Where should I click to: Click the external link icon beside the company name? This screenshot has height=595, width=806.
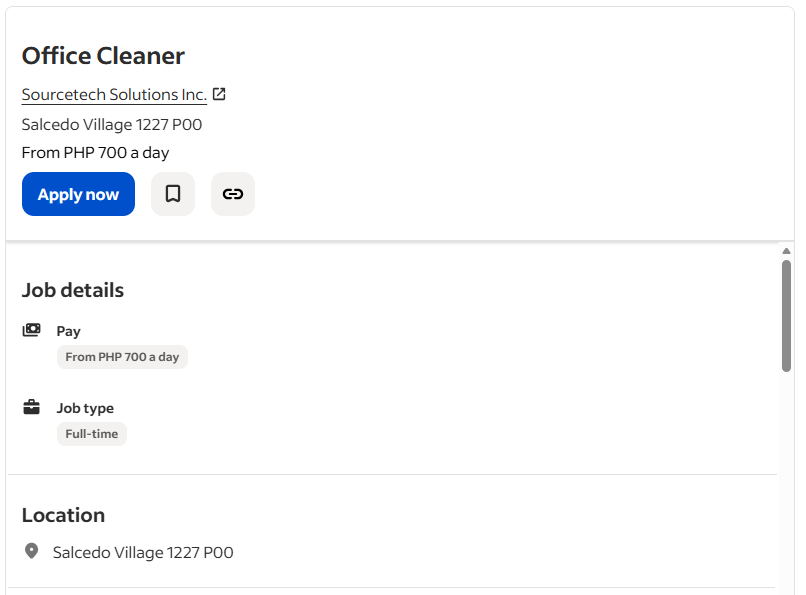220,94
